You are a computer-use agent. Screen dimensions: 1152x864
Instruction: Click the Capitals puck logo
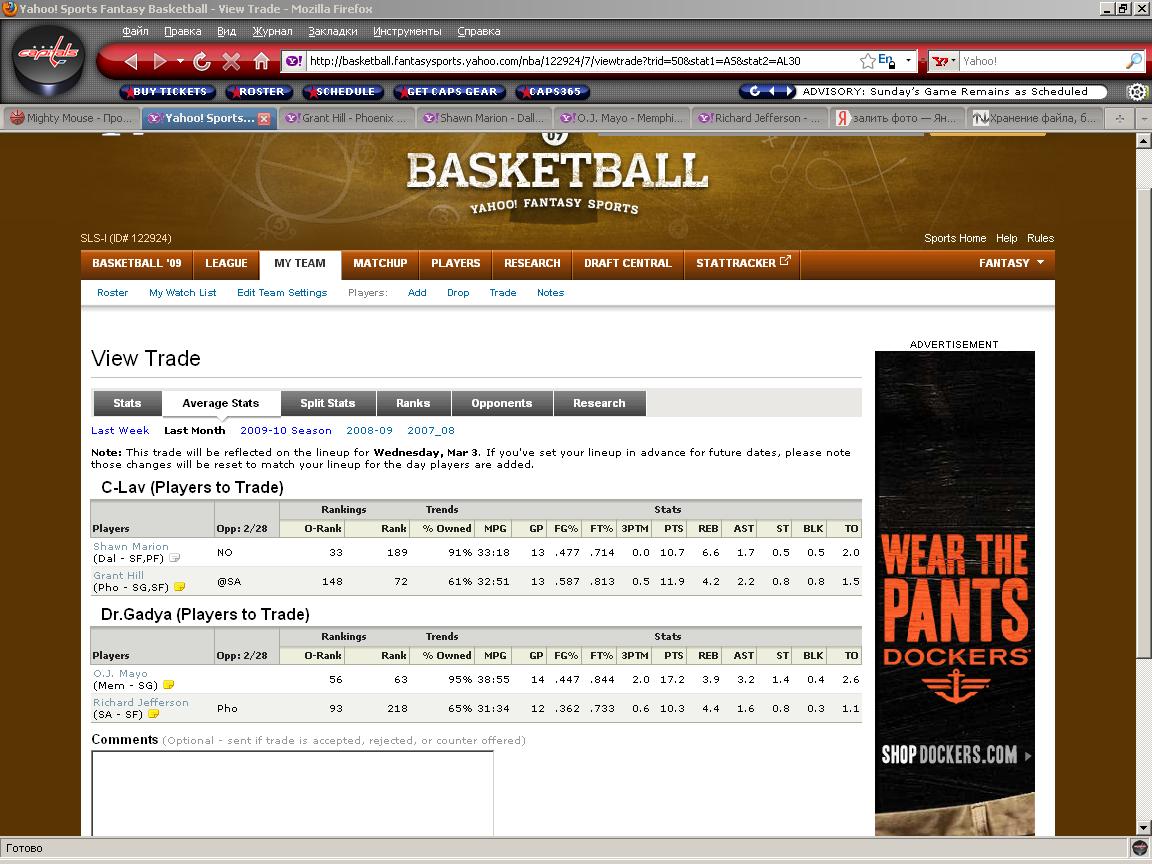(x=48, y=60)
